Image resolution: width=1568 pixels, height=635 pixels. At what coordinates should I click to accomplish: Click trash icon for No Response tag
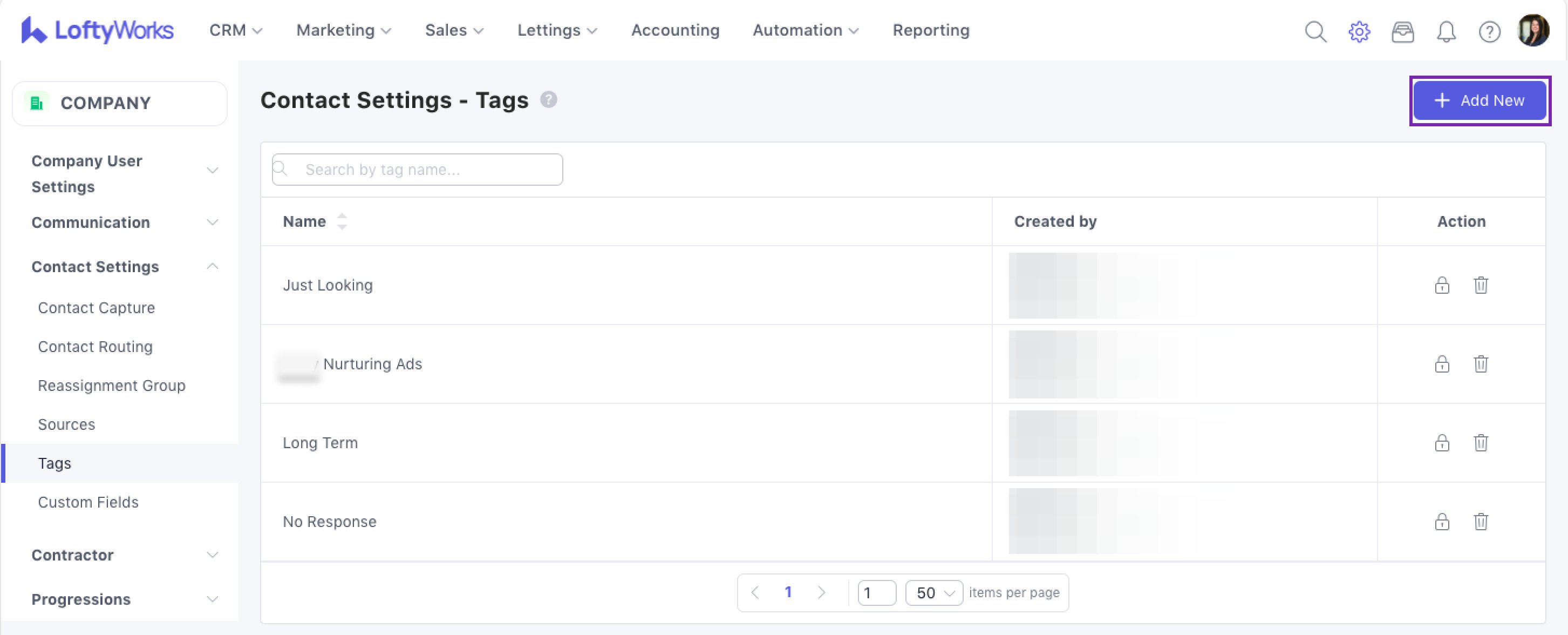point(1481,521)
